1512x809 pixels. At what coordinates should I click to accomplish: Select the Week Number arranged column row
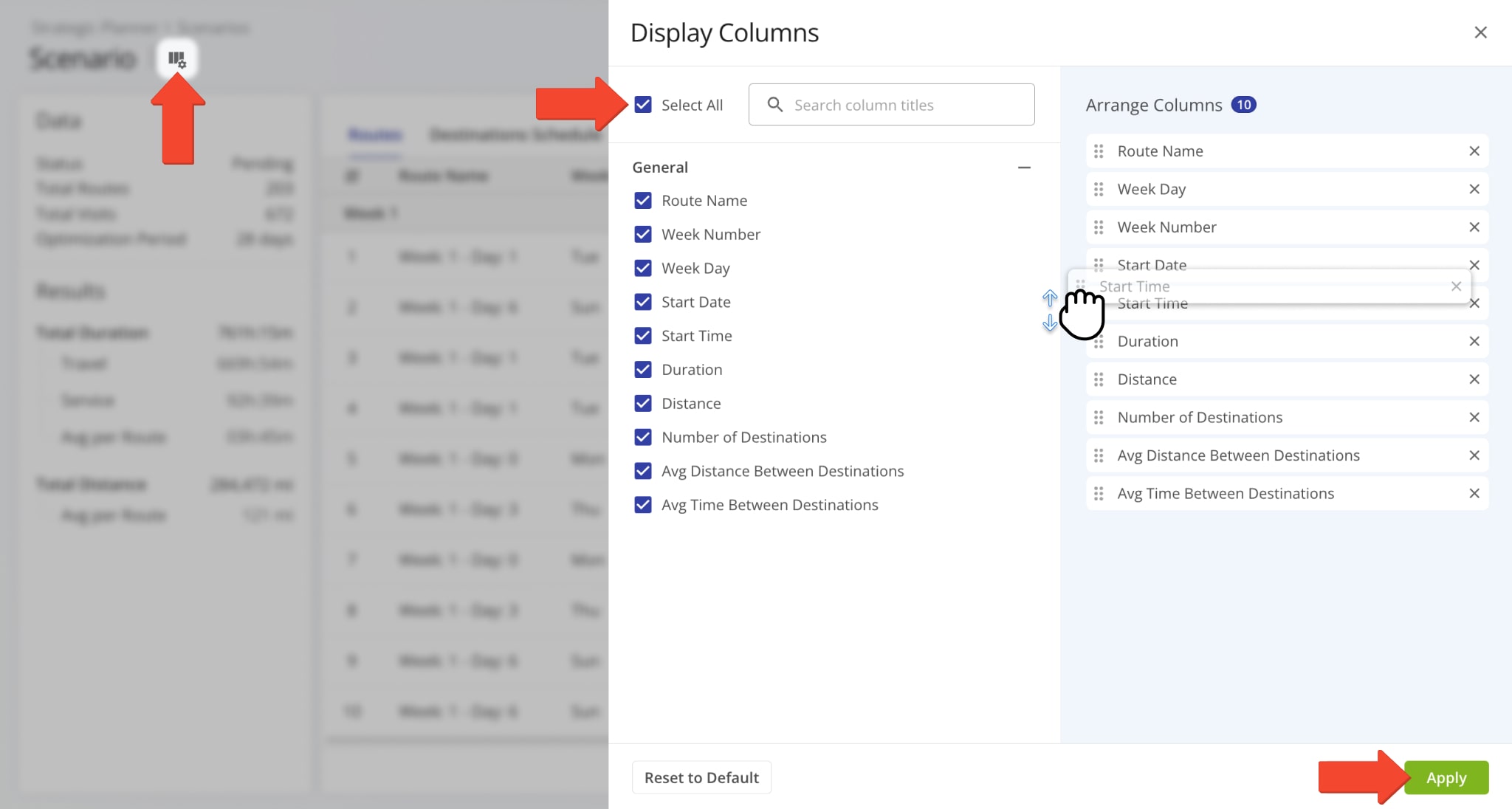coord(1287,227)
